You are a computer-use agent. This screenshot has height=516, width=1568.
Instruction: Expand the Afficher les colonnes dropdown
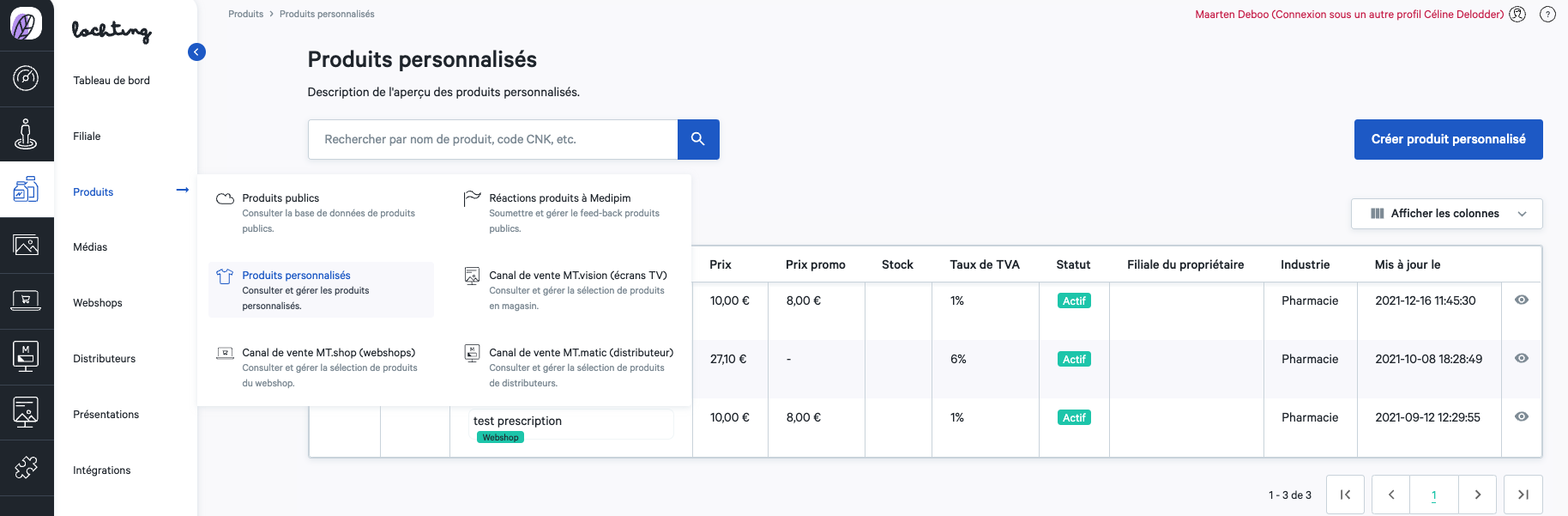pyautogui.click(x=1446, y=214)
